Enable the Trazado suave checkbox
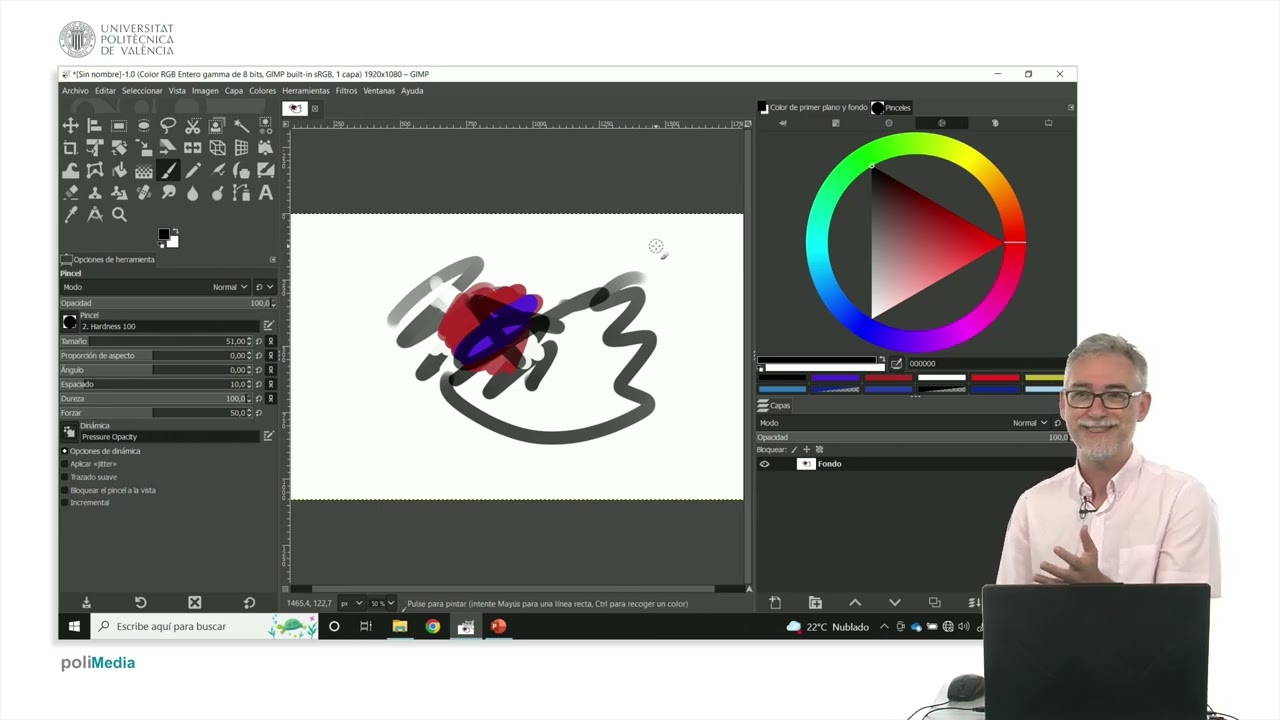Image resolution: width=1280 pixels, height=720 pixels. [66, 477]
